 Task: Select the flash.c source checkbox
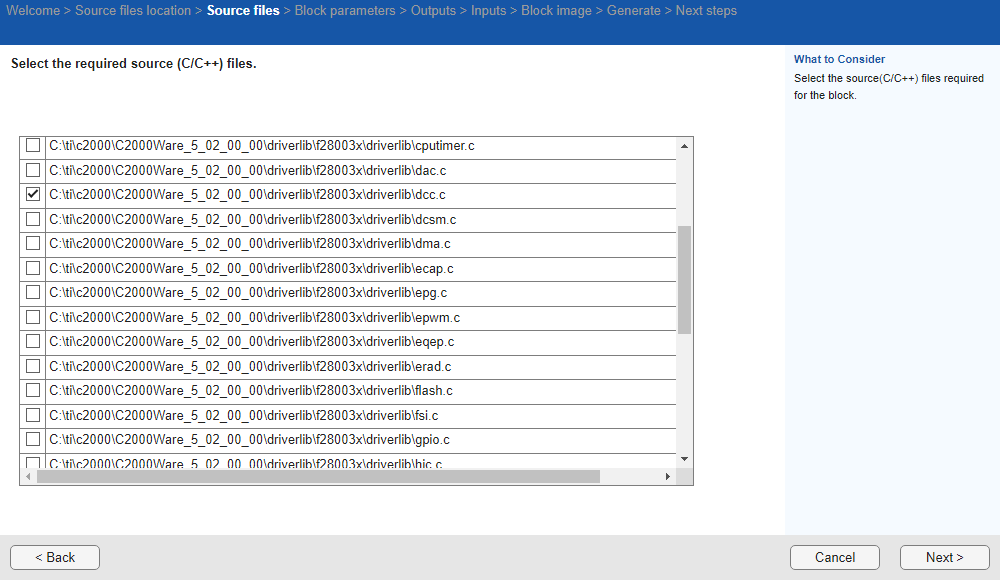click(32, 390)
